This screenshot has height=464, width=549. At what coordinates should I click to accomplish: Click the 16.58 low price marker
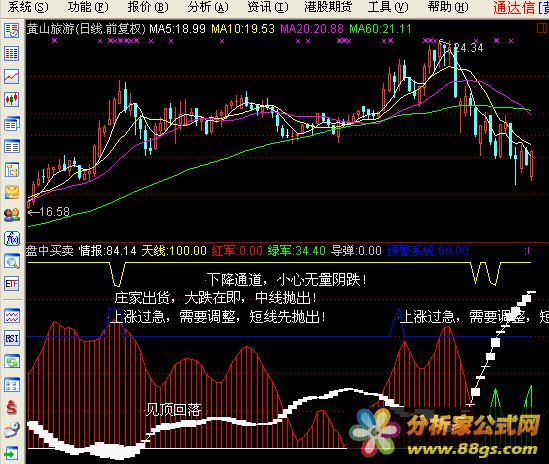coord(49,212)
